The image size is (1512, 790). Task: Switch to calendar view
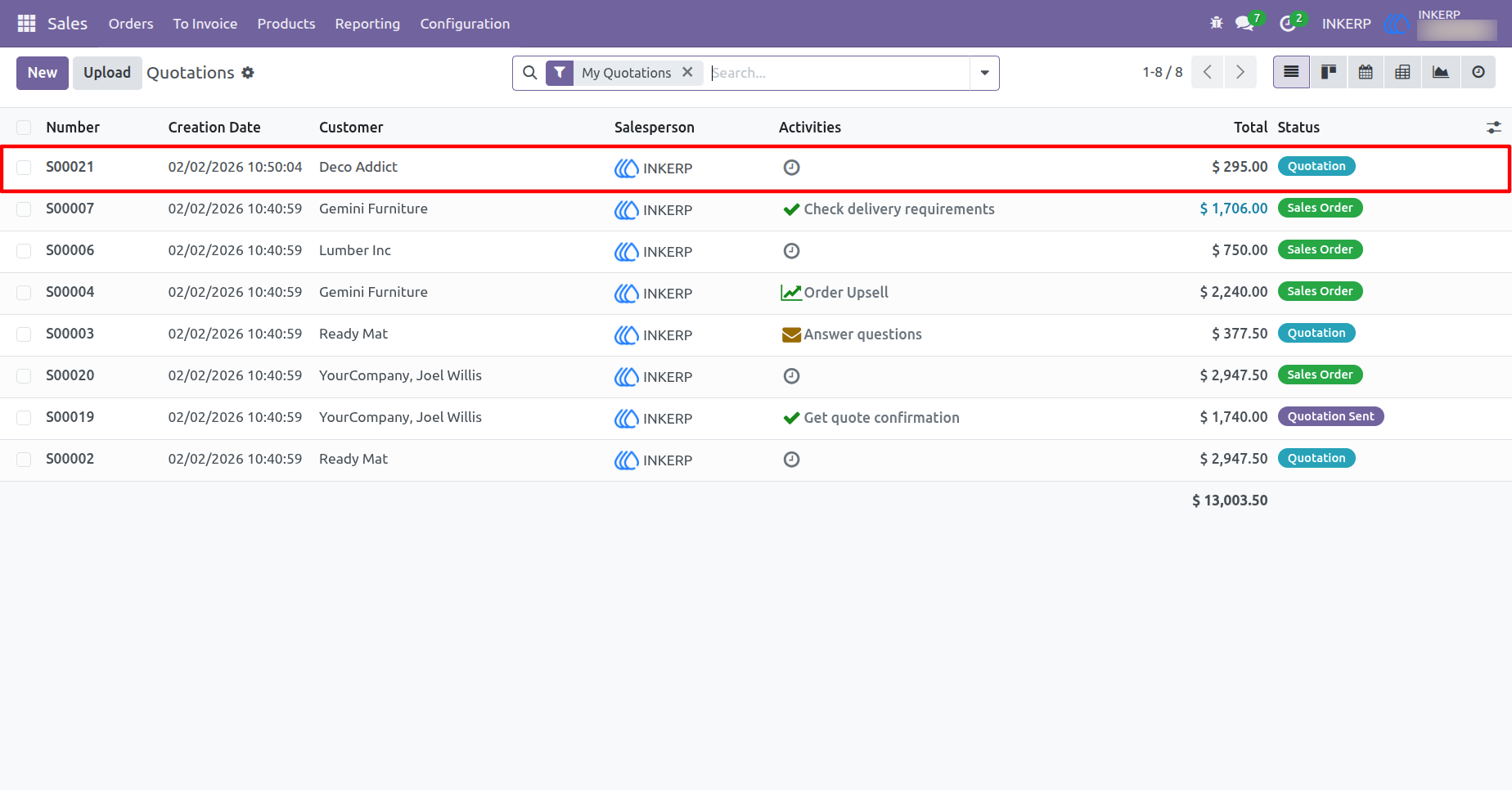pos(1366,72)
